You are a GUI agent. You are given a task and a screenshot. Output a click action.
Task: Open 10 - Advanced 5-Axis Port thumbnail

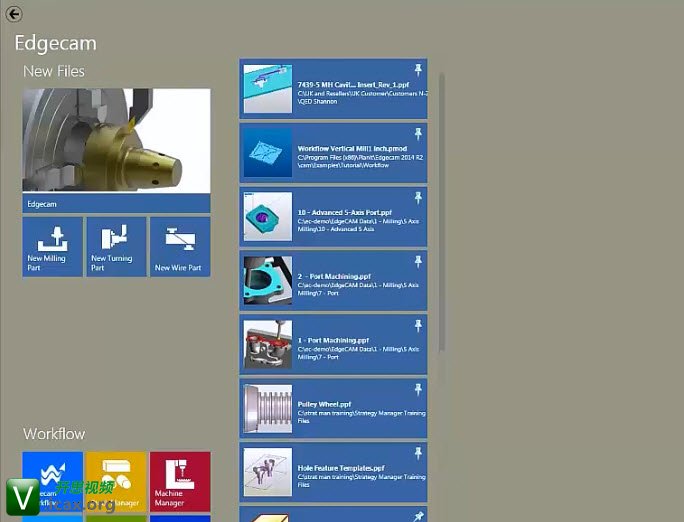268,217
